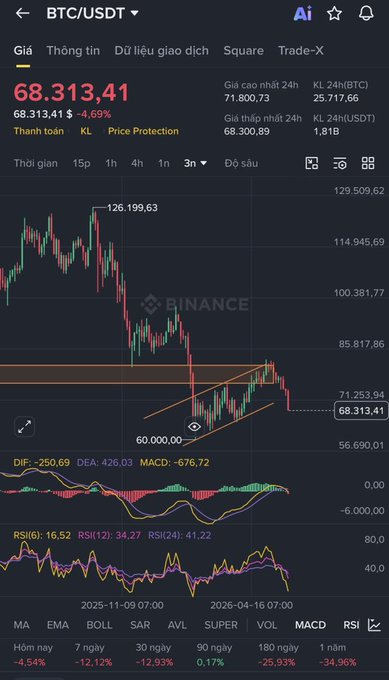This screenshot has height=680, width=389.
Task: Select the 4h timeframe
Action: point(137,163)
